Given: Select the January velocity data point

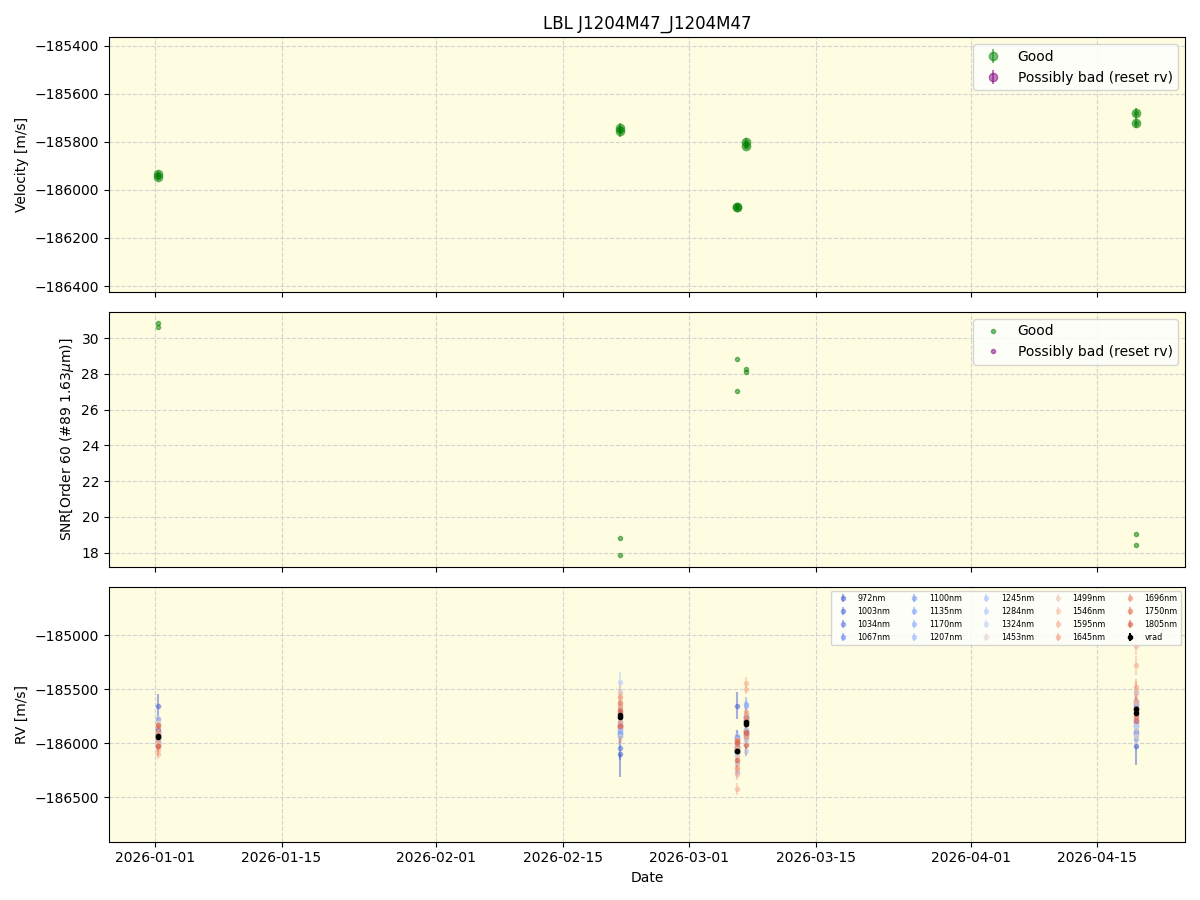Looking at the screenshot, I should pos(158,176).
